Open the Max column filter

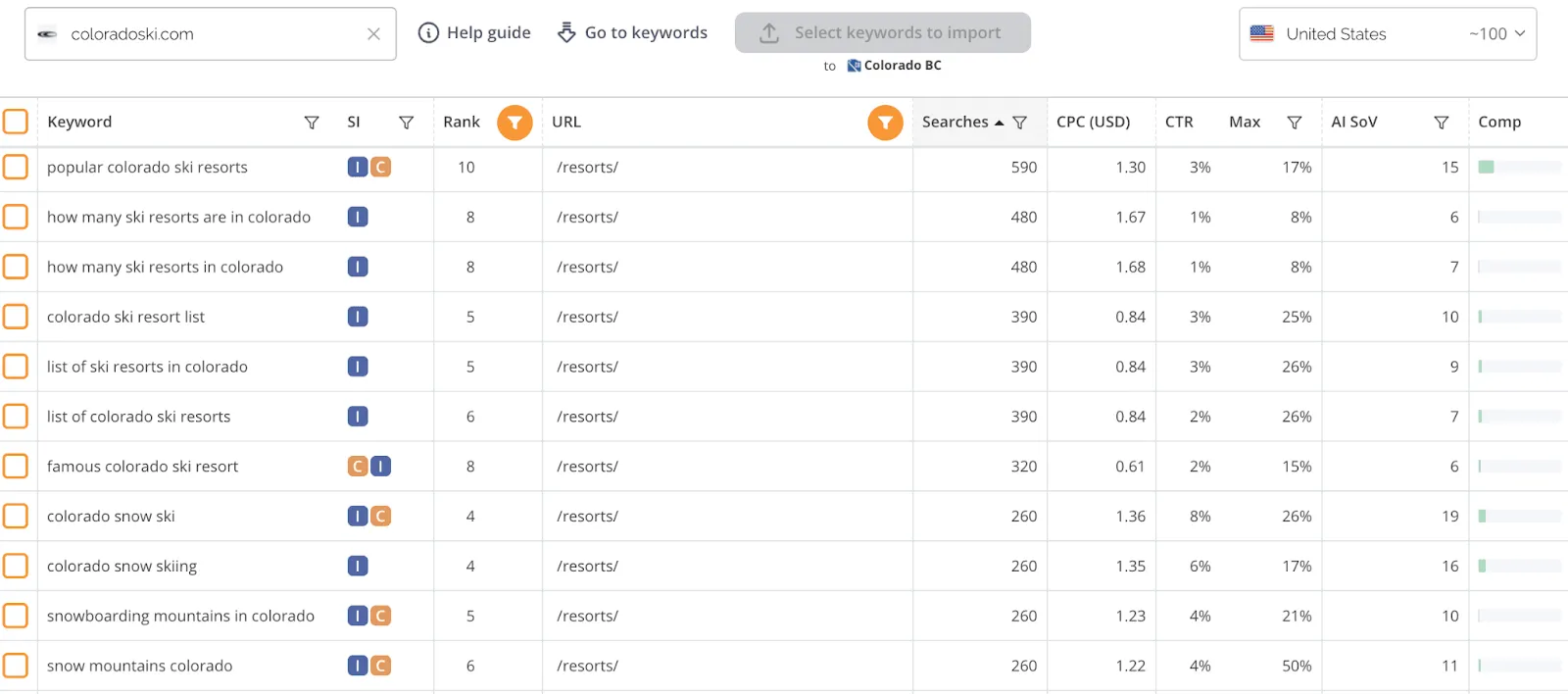click(x=1294, y=123)
